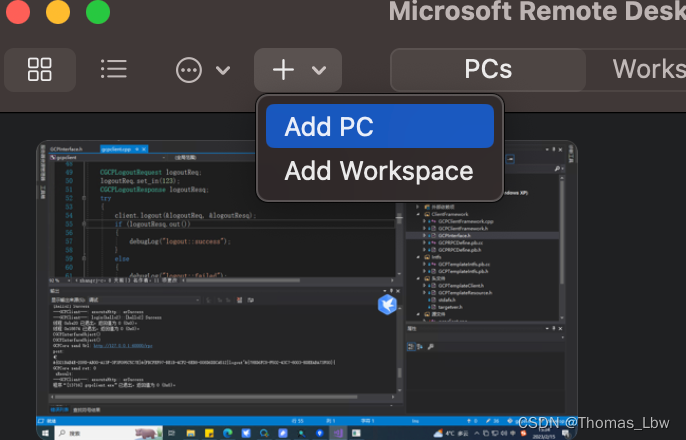Open the http://127.0.0.1 link in Output
This screenshot has width=686, height=440.
[x=123, y=346]
